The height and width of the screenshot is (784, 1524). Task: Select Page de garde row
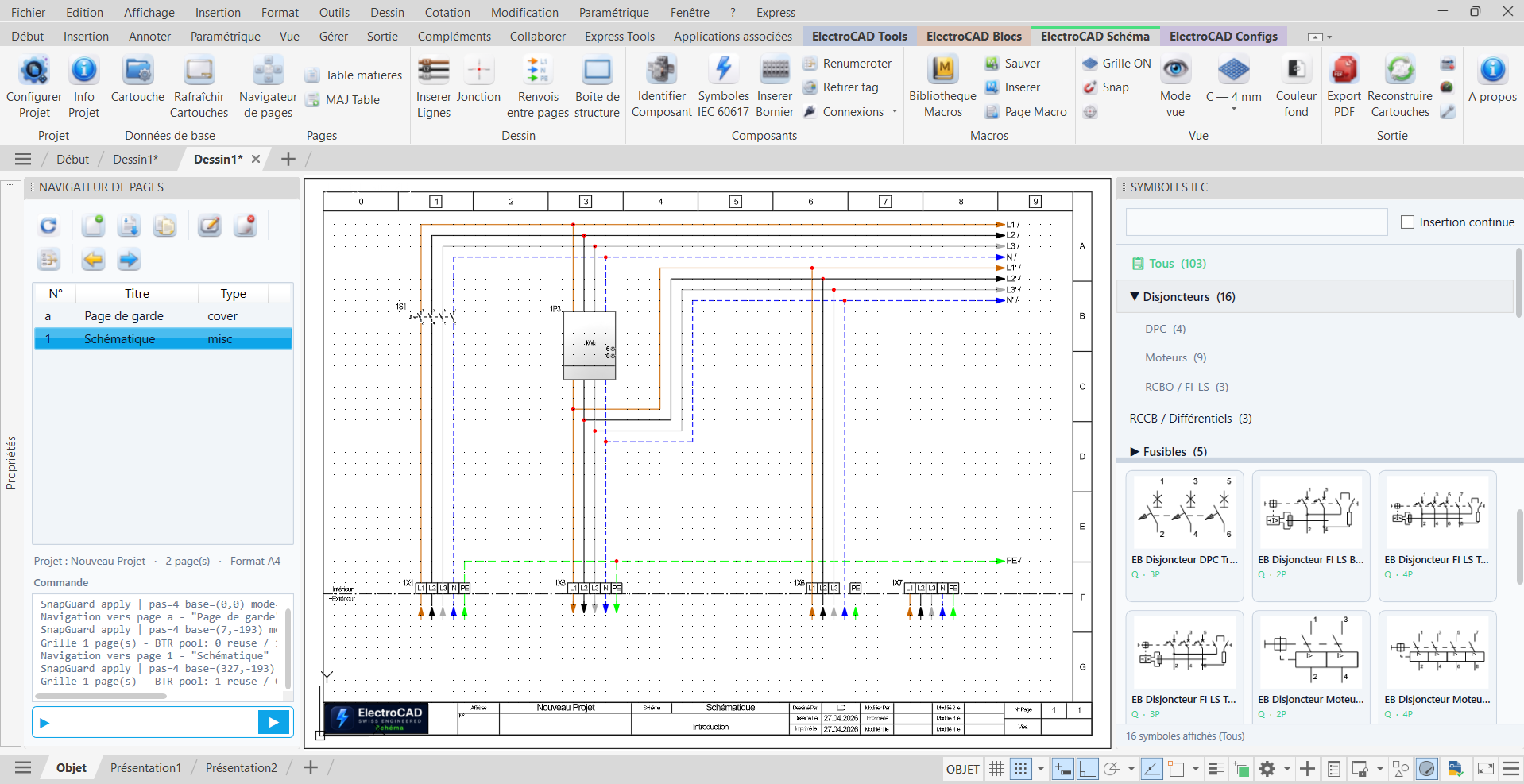click(x=162, y=316)
